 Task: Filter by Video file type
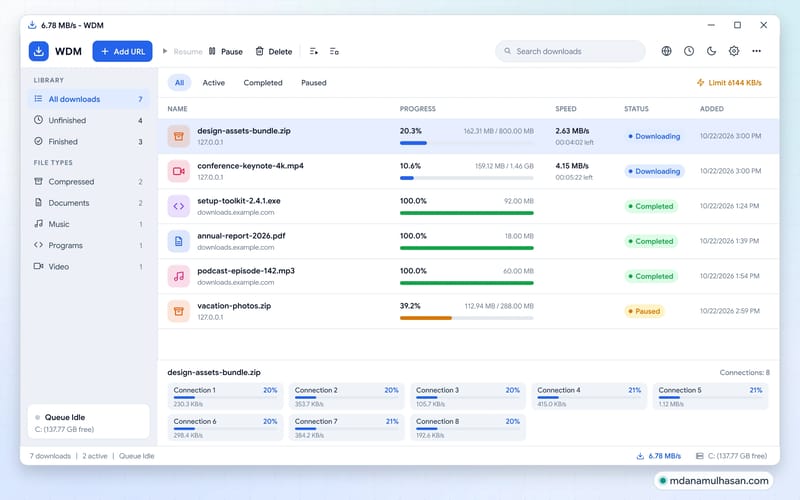pyautogui.click(x=89, y=266)
